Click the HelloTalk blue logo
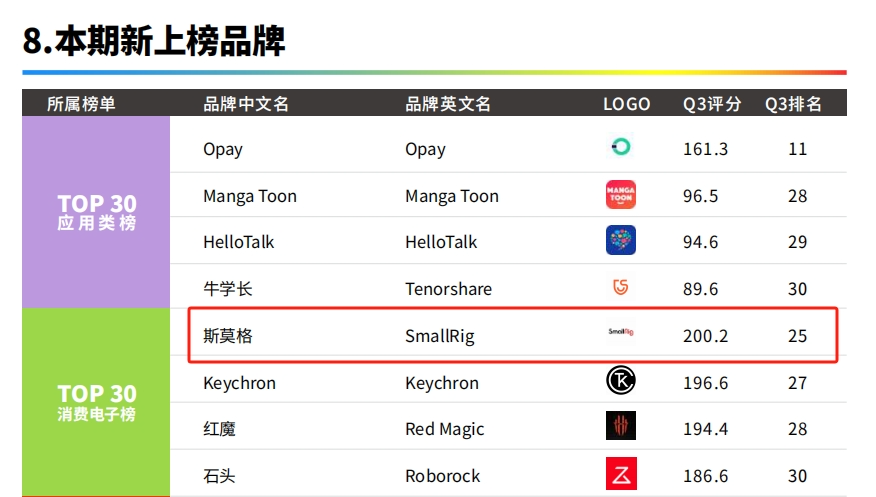Image resolution: width=876 pixels, height=497 pixels. 621,240
